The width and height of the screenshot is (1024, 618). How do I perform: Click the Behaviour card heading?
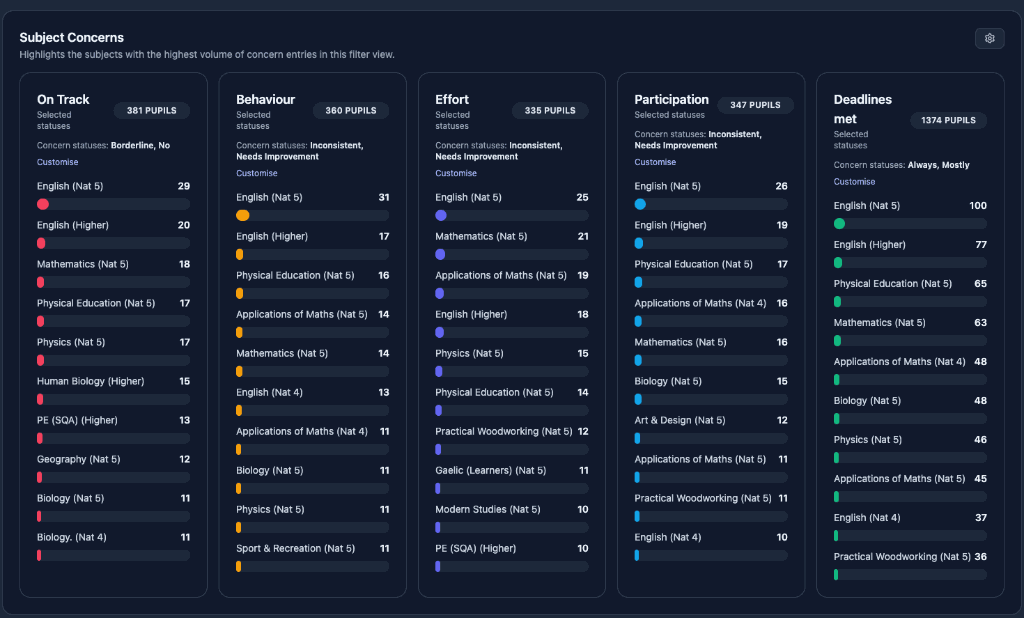point(265,99)
